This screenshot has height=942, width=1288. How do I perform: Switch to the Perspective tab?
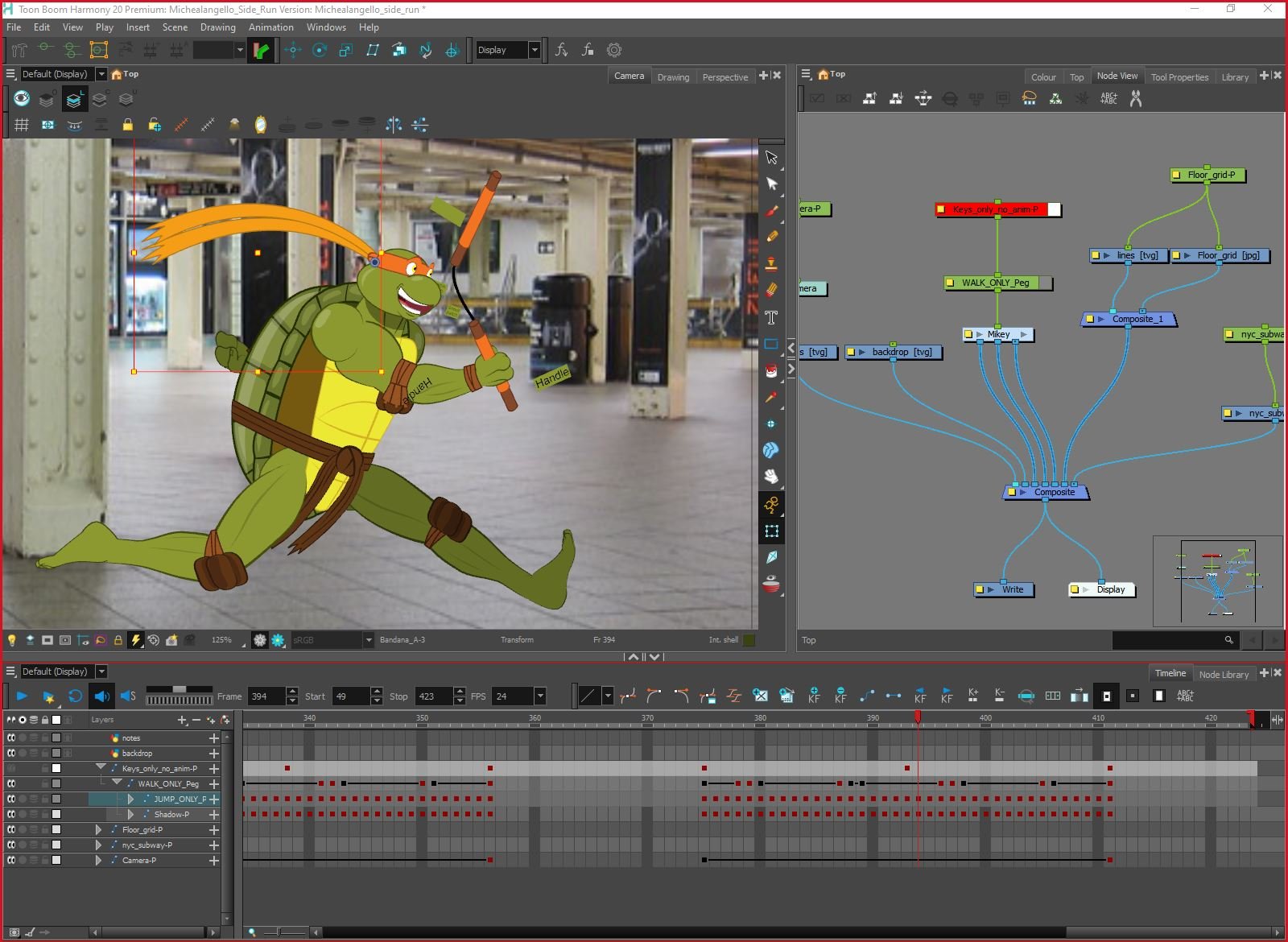(x=724, y=77)
